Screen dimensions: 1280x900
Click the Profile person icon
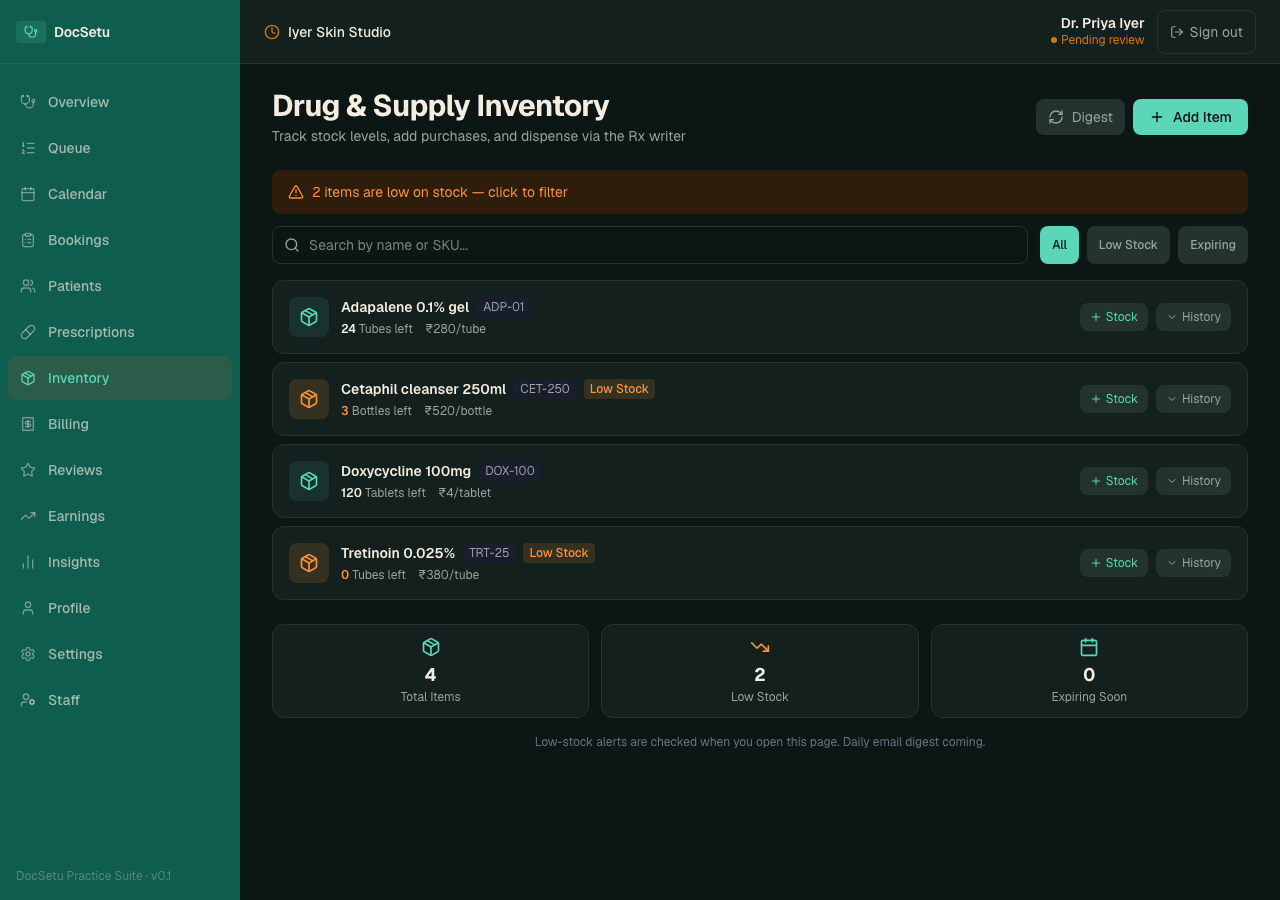(x=28, y=608)
